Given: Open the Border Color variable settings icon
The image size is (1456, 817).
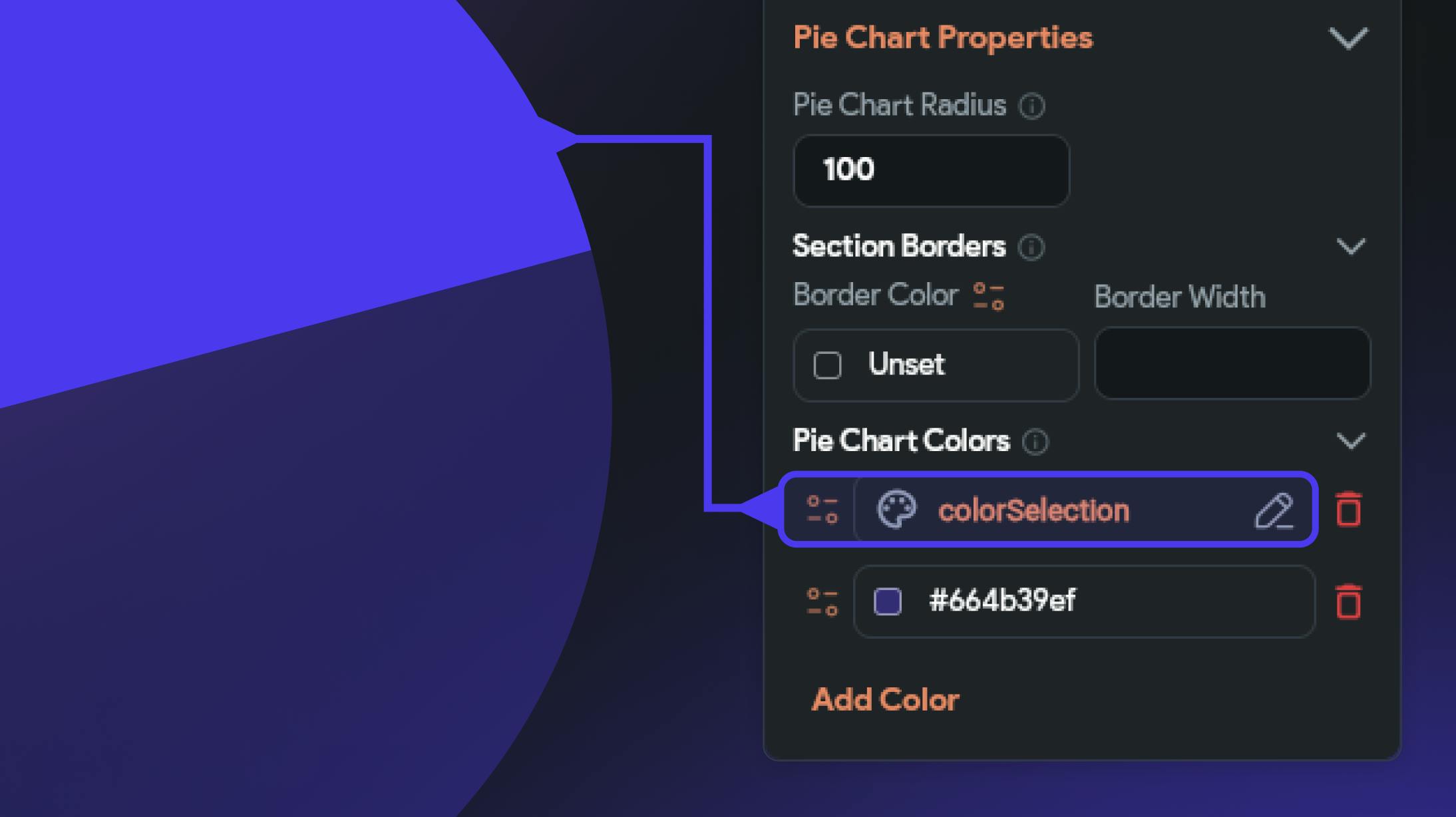Looking at the screenshot, I should tap(988, 297).
